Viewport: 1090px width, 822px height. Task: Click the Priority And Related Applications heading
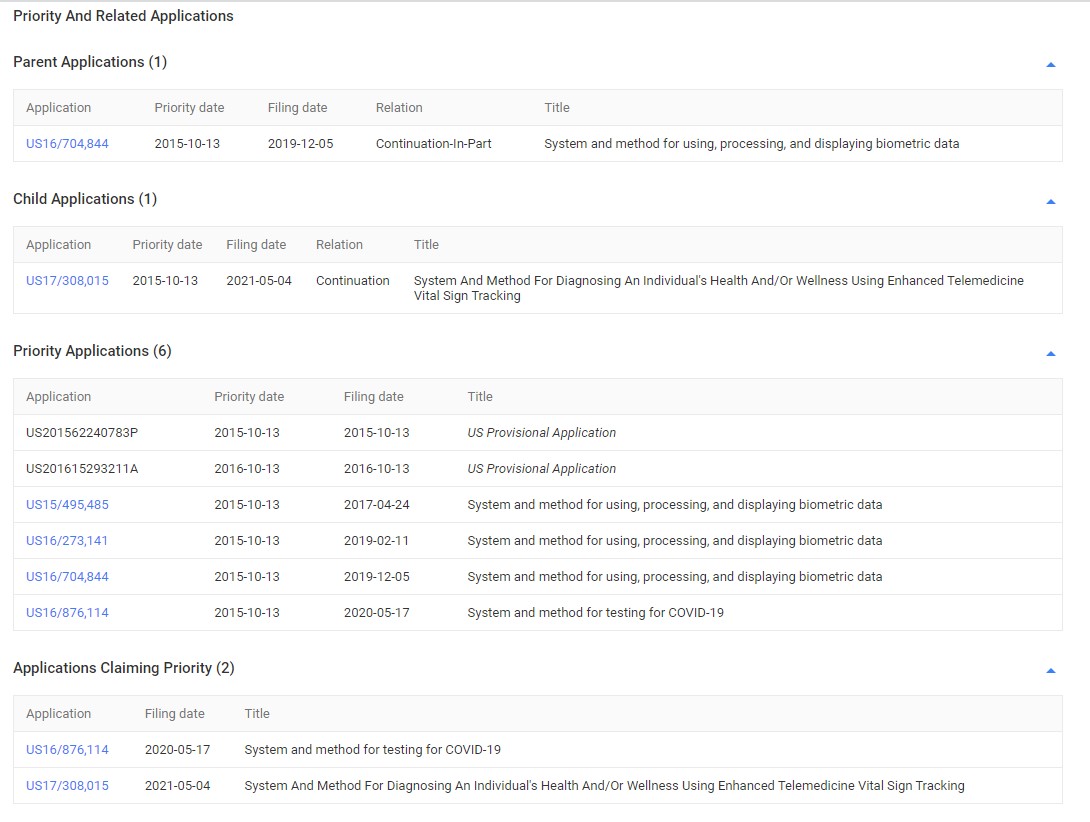tap(123, 16)
